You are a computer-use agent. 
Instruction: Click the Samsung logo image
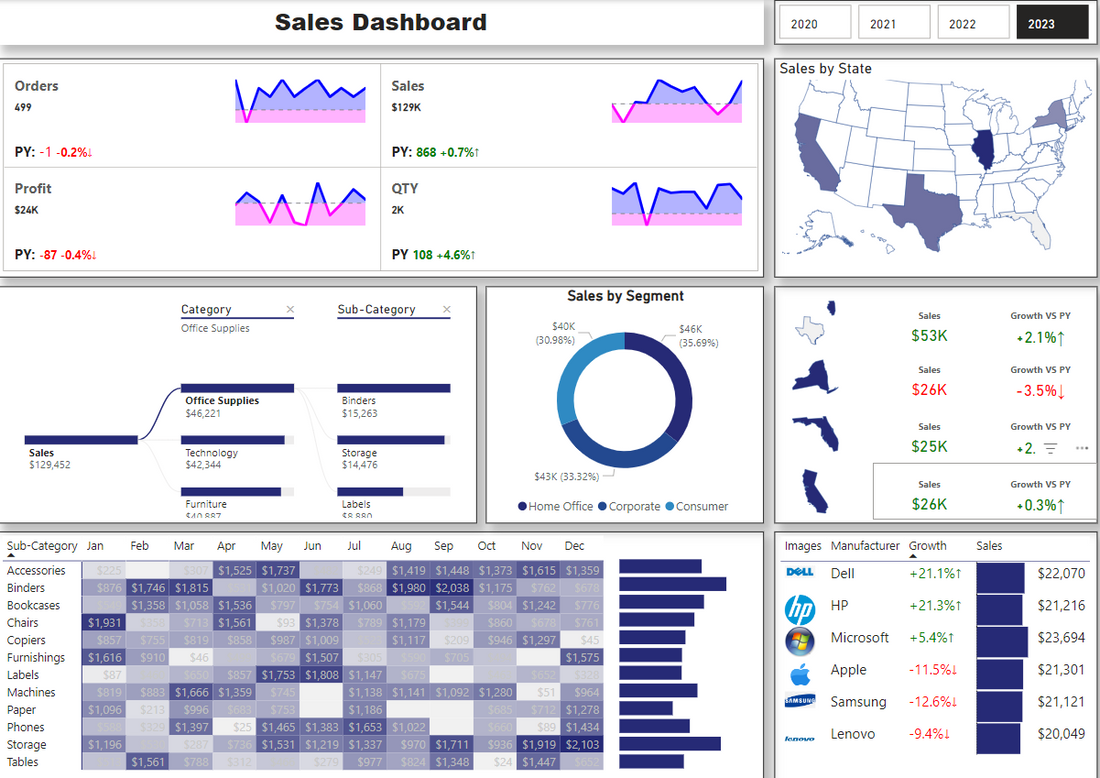[800, 699]
